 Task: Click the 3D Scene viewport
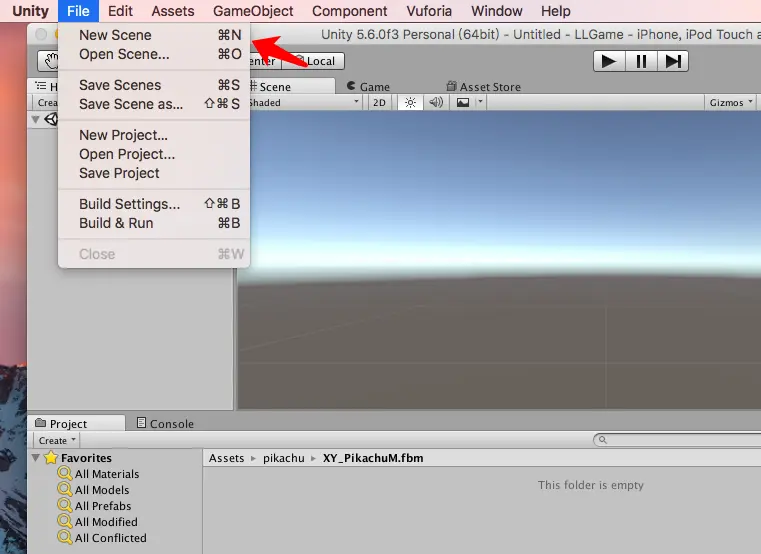pos(499,260)
